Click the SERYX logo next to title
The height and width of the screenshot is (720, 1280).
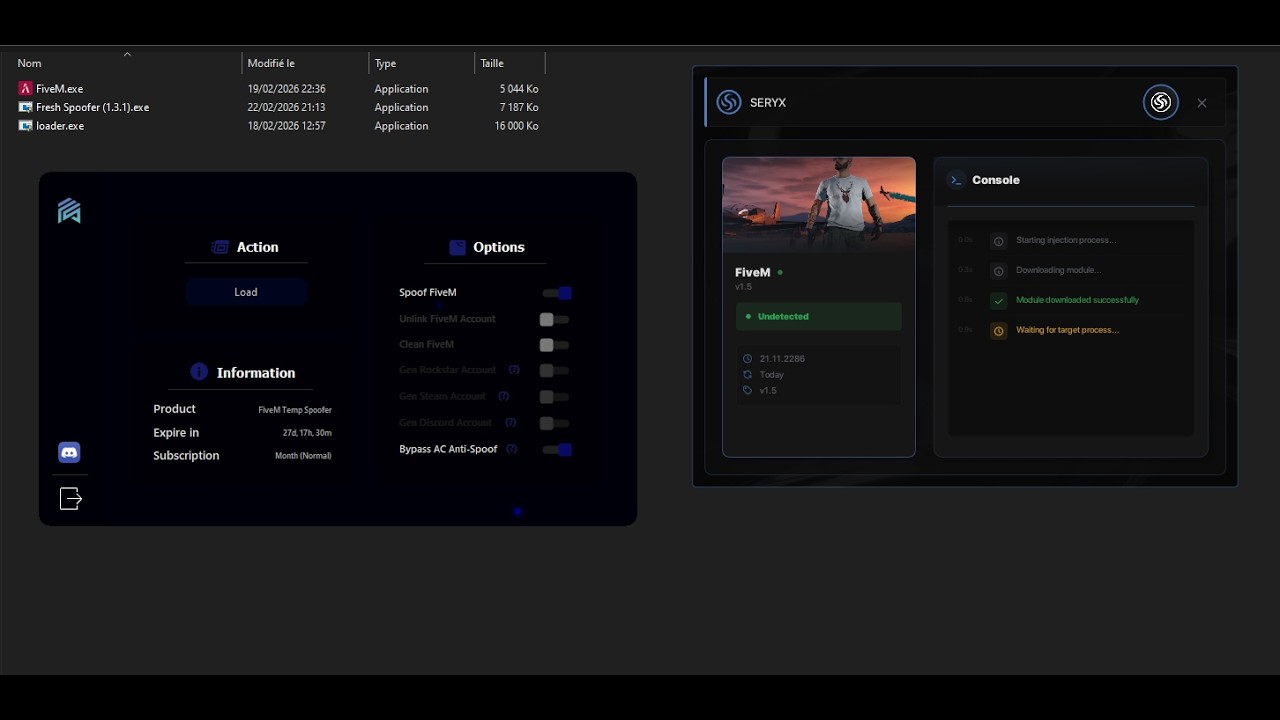(x=729, y=102)
